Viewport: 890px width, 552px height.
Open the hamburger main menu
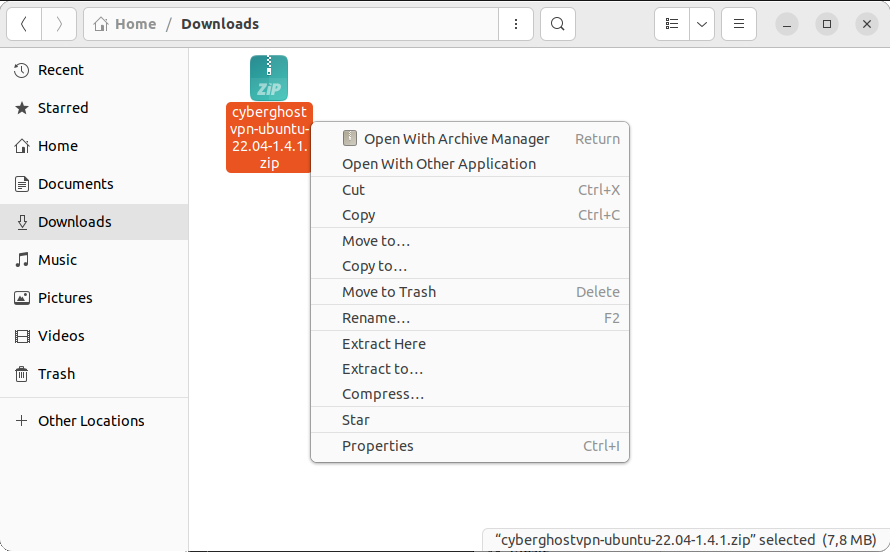(x=739, y=24)
